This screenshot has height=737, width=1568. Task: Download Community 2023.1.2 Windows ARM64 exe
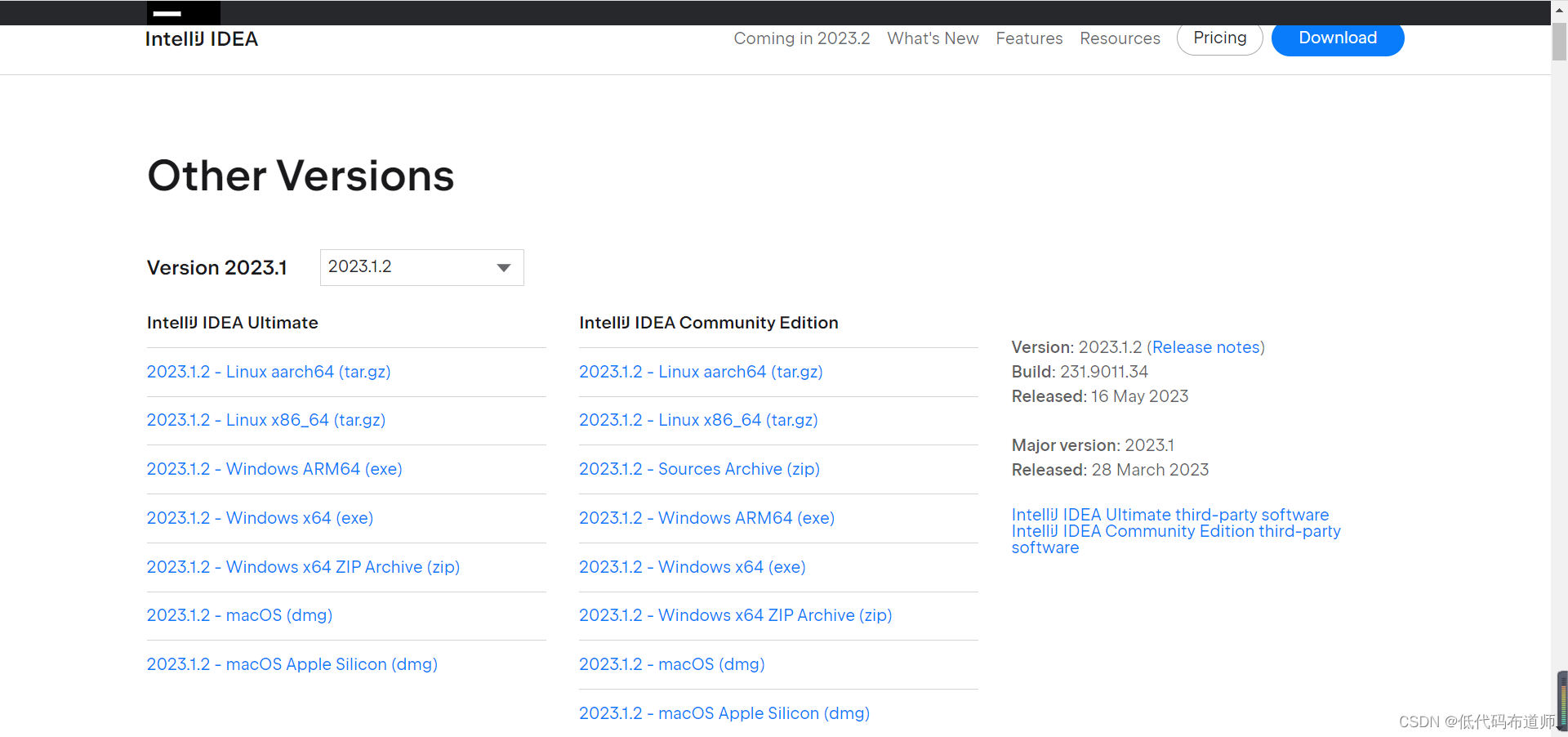tap(706, 518)
